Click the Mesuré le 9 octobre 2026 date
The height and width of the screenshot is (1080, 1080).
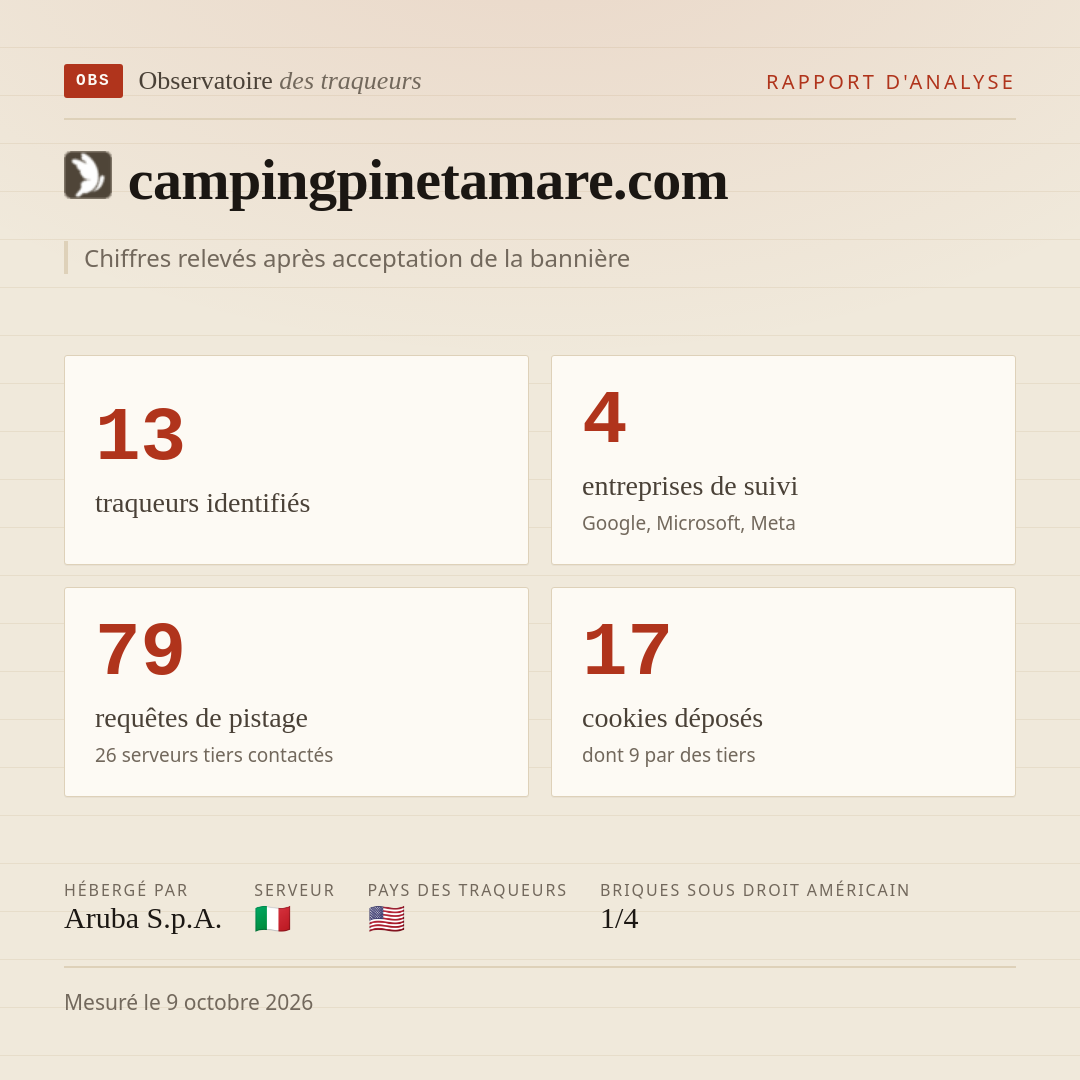click(x=189, y=1002)
